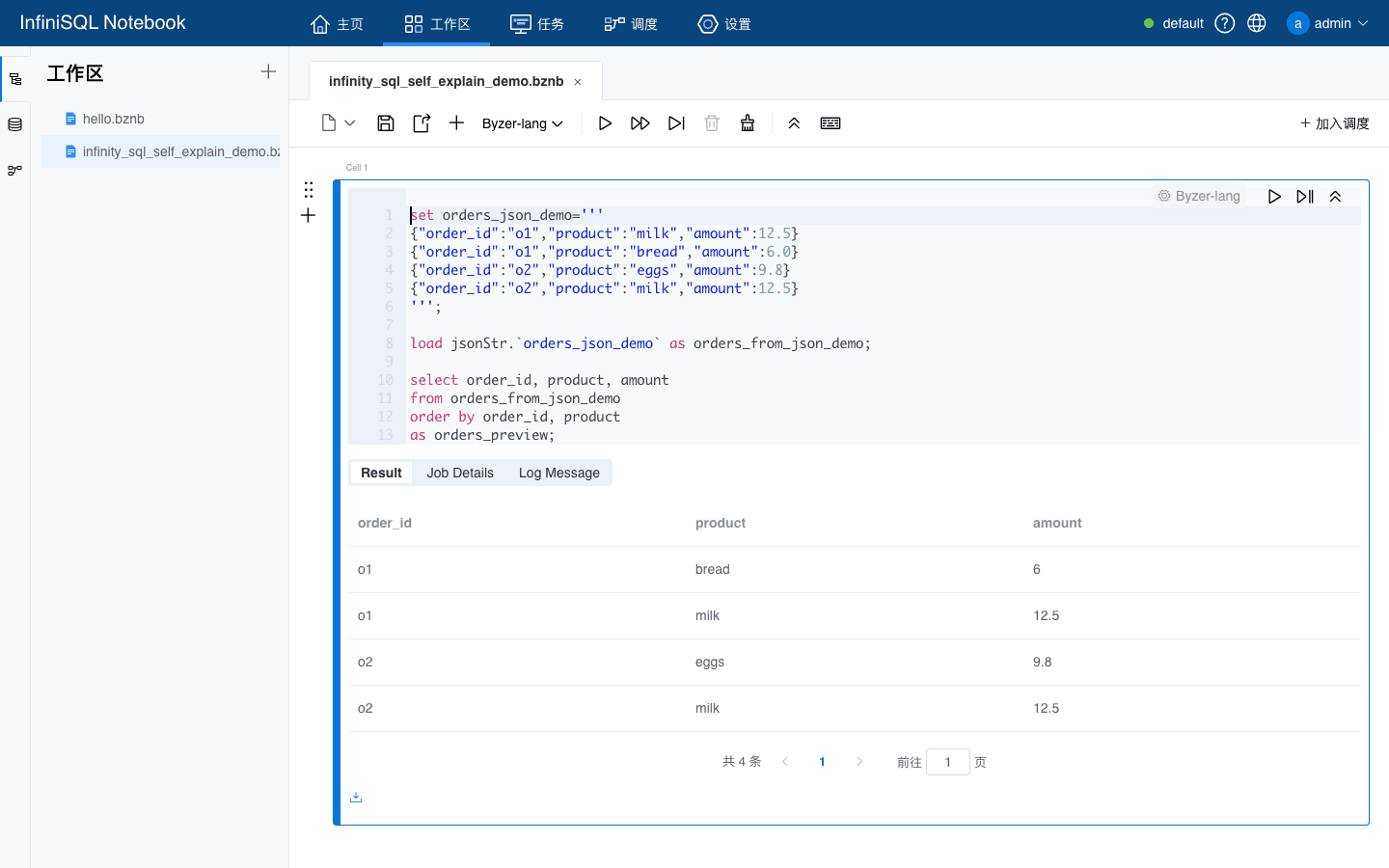This screenshot has width=1389, height=868.
Task: Click the product column header
Action: pos(721,523)
